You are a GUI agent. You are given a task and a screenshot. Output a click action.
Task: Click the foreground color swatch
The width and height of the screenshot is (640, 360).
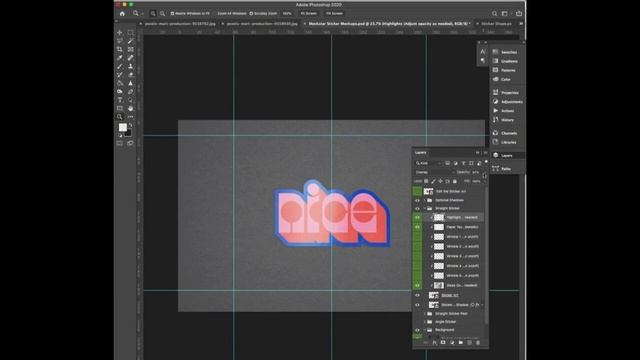[x=122, y=128]
